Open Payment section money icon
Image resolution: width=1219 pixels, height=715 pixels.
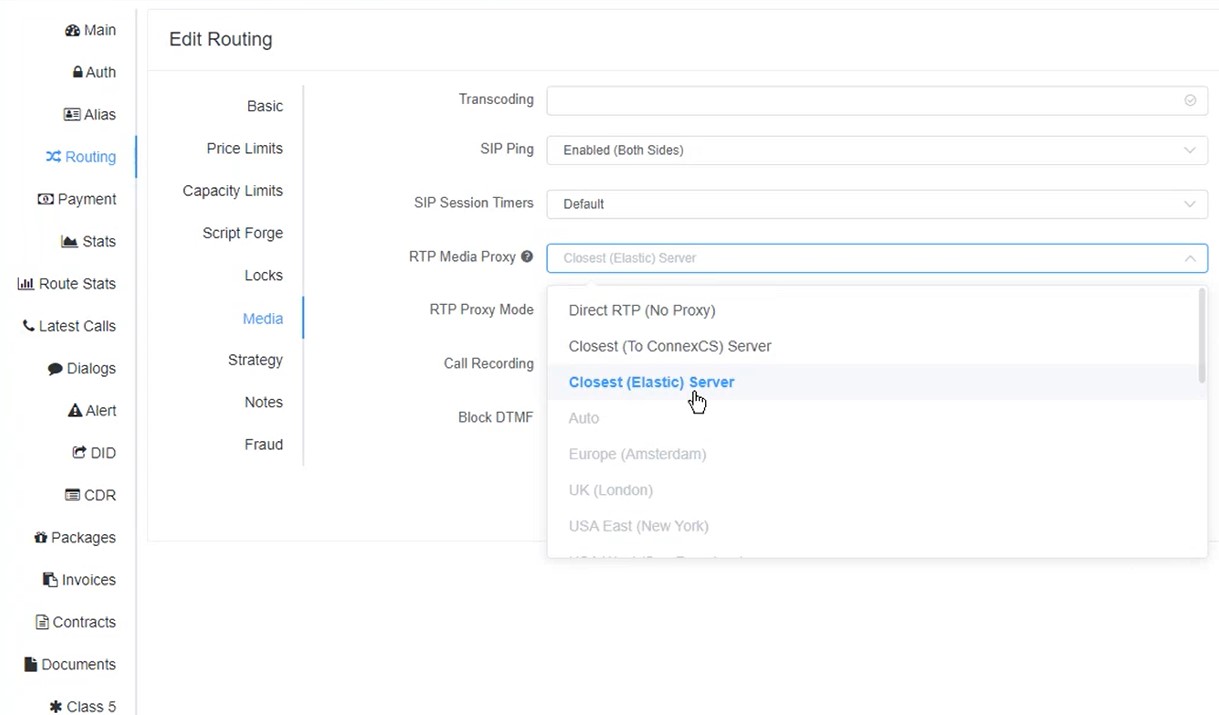(46, 199)
